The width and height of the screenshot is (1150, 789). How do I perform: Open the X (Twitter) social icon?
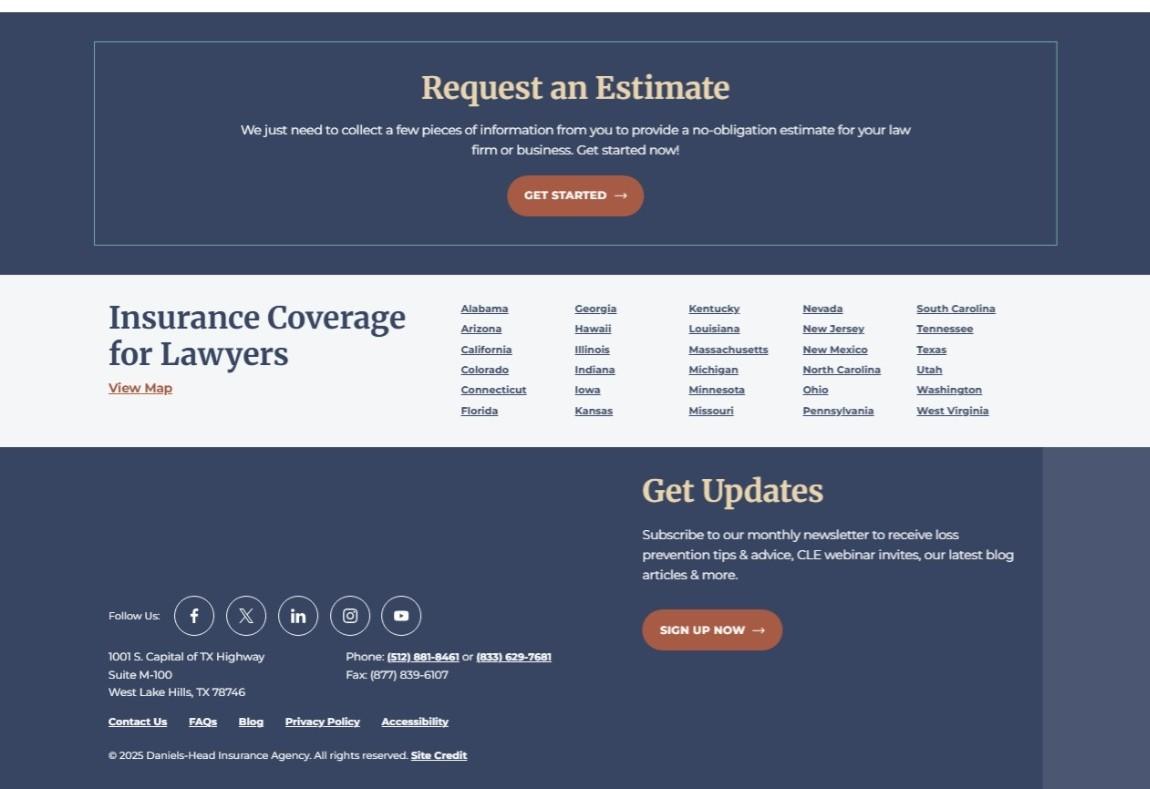246,616
